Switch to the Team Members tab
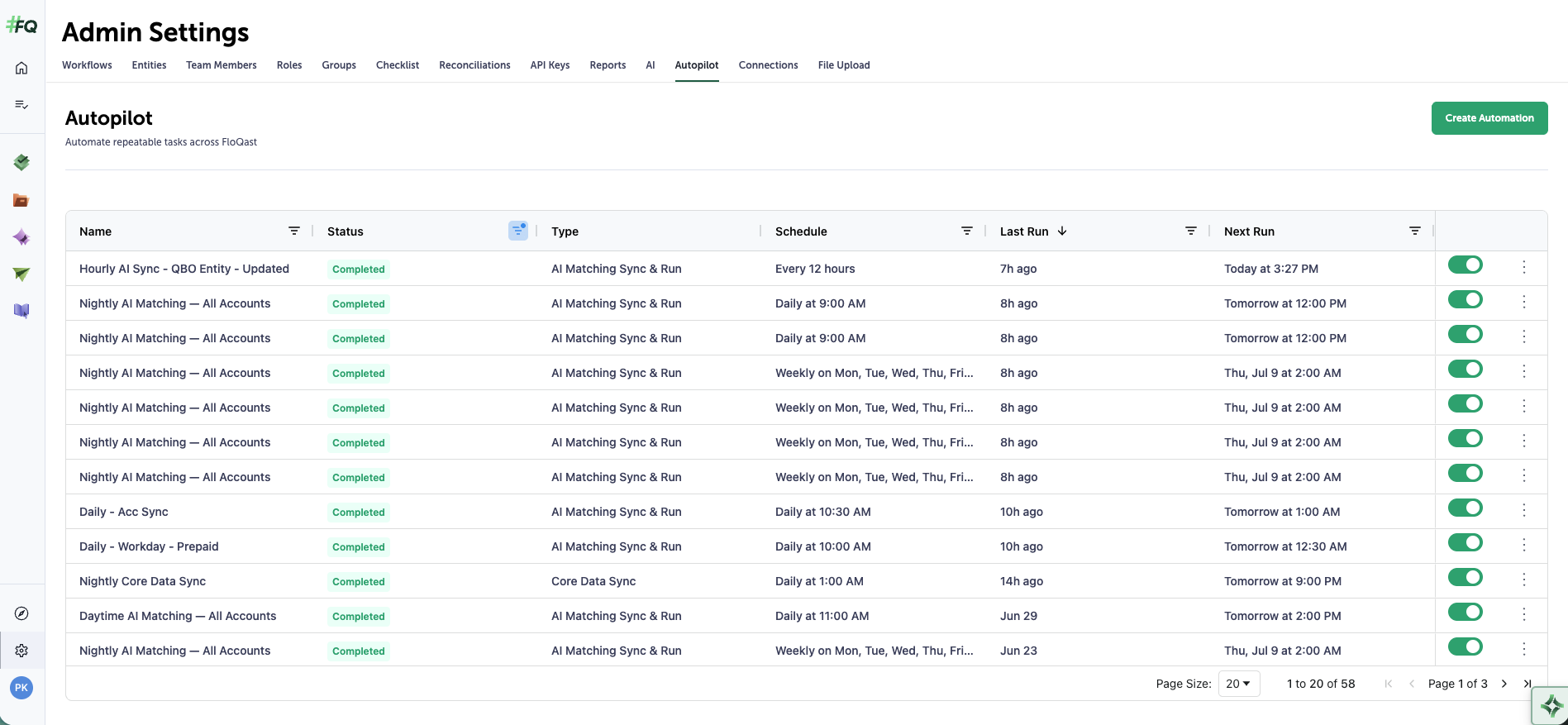 click(222, 65)
